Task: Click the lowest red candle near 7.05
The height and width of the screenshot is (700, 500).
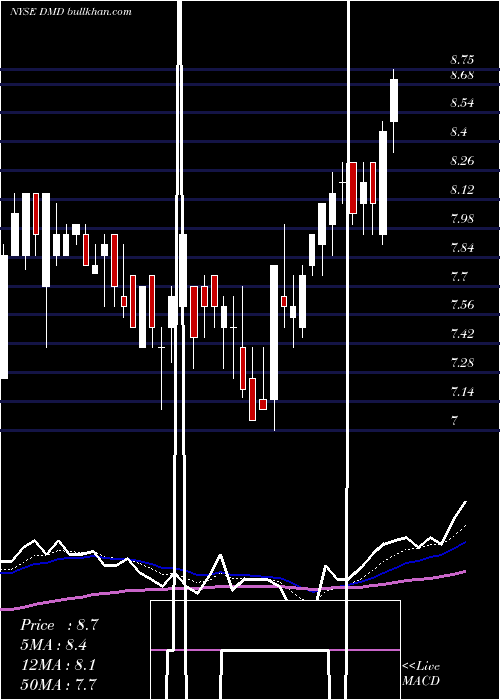Action: click(252, 399)
